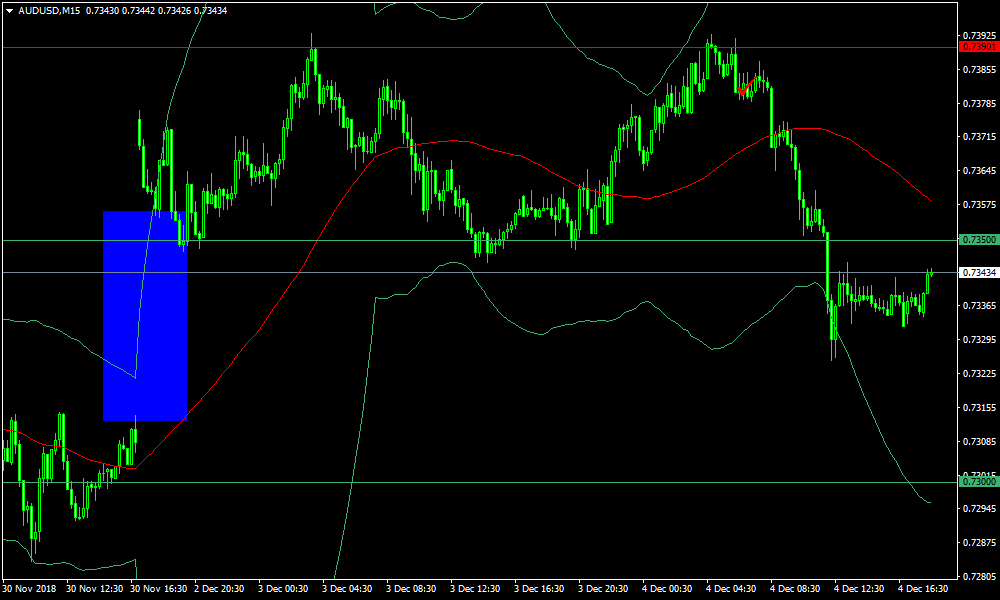Screen dimensions: 1000x600
Task: Click the 0.72875 price axis value
Action: [x=980, y=542]
